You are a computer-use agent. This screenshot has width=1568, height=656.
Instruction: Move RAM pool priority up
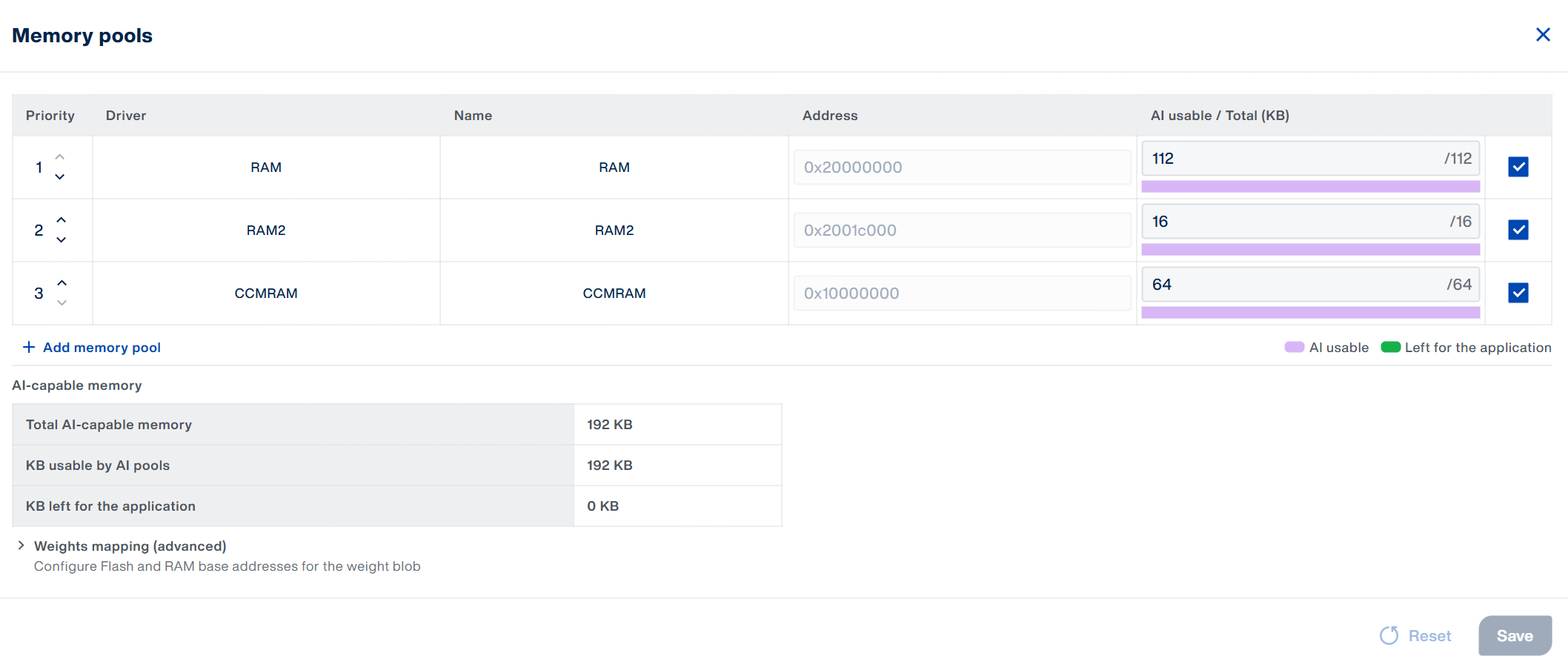60,157
